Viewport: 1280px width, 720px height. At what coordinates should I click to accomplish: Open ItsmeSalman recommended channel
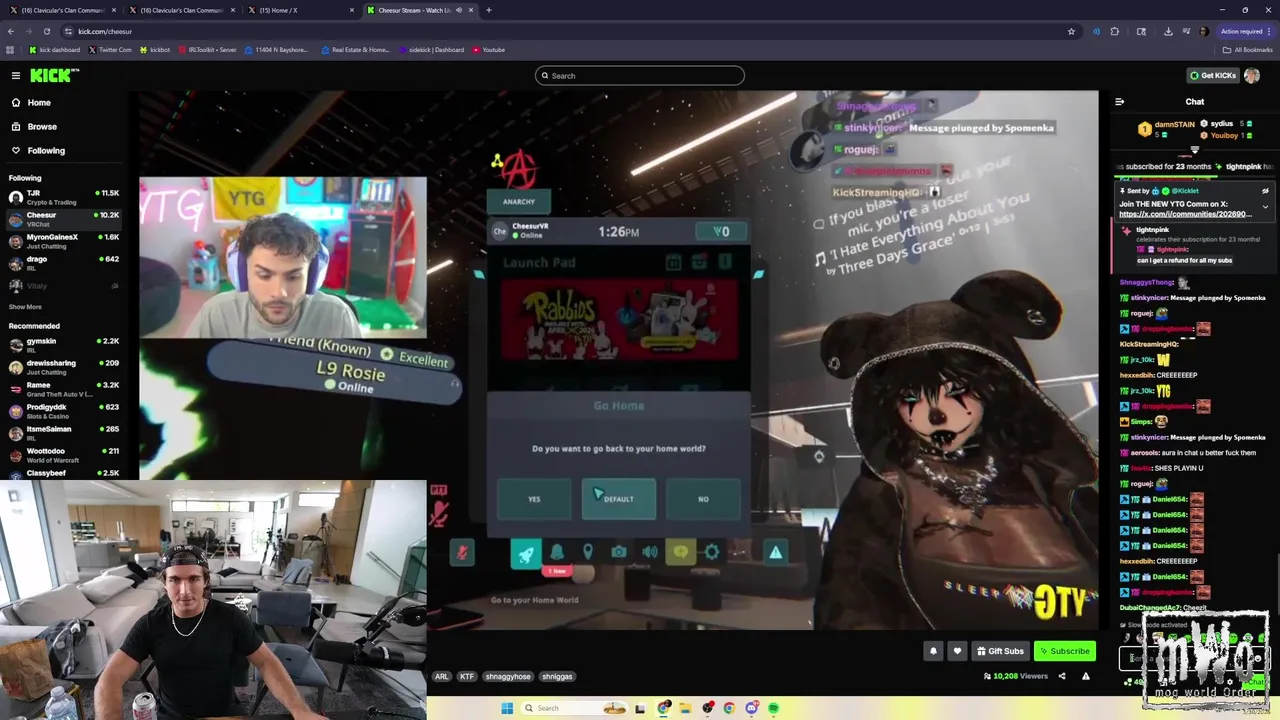pyautogui.click(x=63, y=433)
